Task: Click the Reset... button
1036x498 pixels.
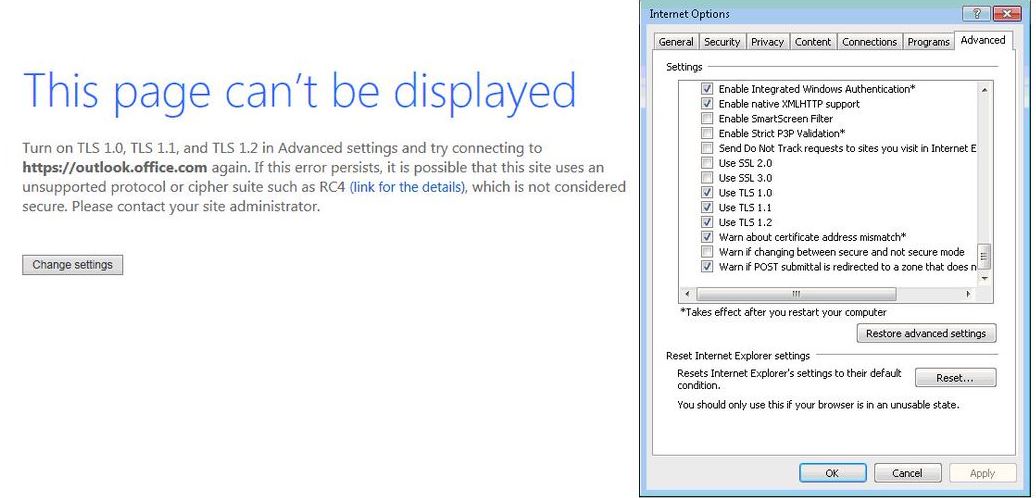Action: pos(955,378)
